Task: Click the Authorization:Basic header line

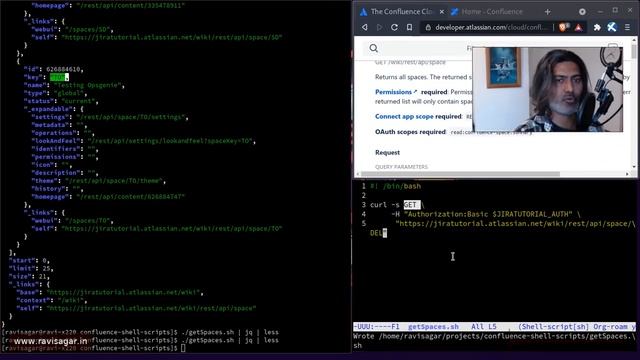Action: coord(486,214)
